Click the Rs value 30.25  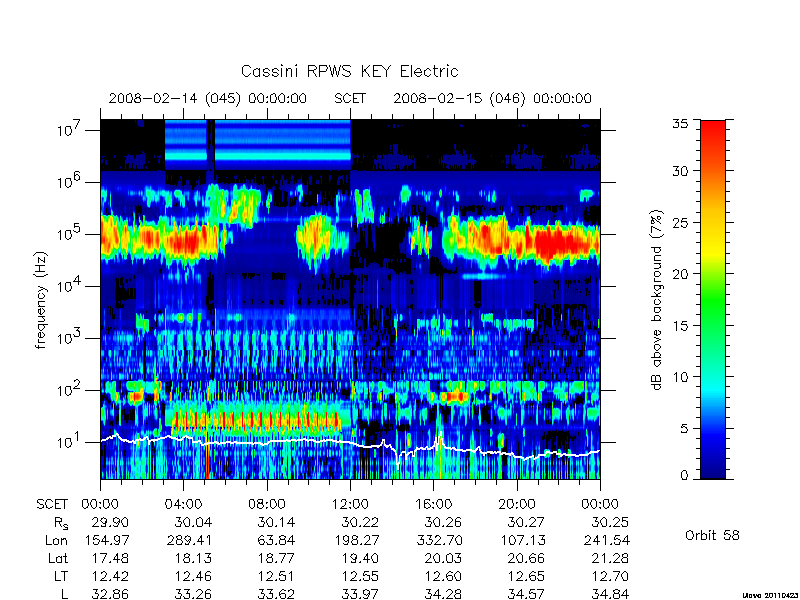(610, 522)
